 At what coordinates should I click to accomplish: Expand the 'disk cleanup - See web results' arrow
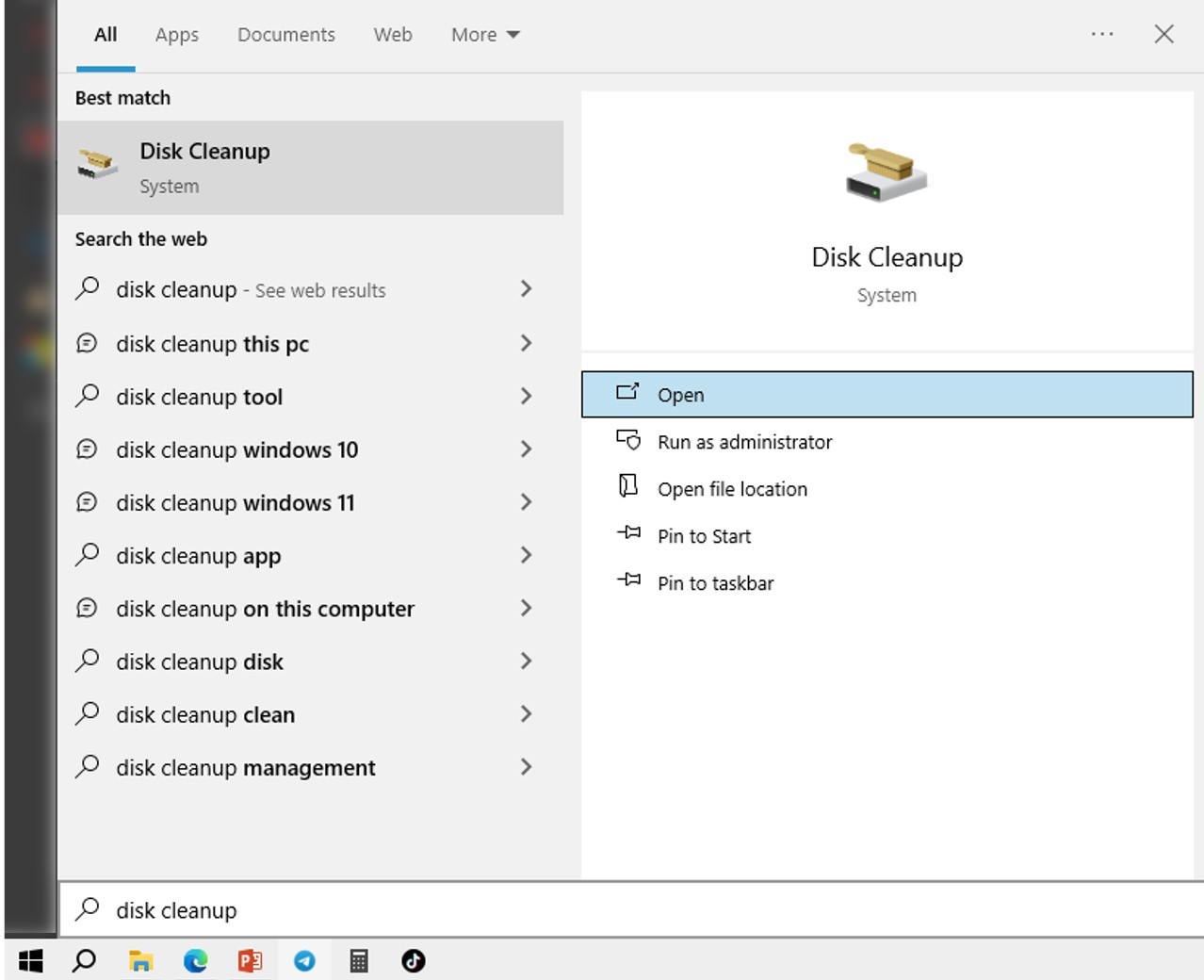pos(527,289)
